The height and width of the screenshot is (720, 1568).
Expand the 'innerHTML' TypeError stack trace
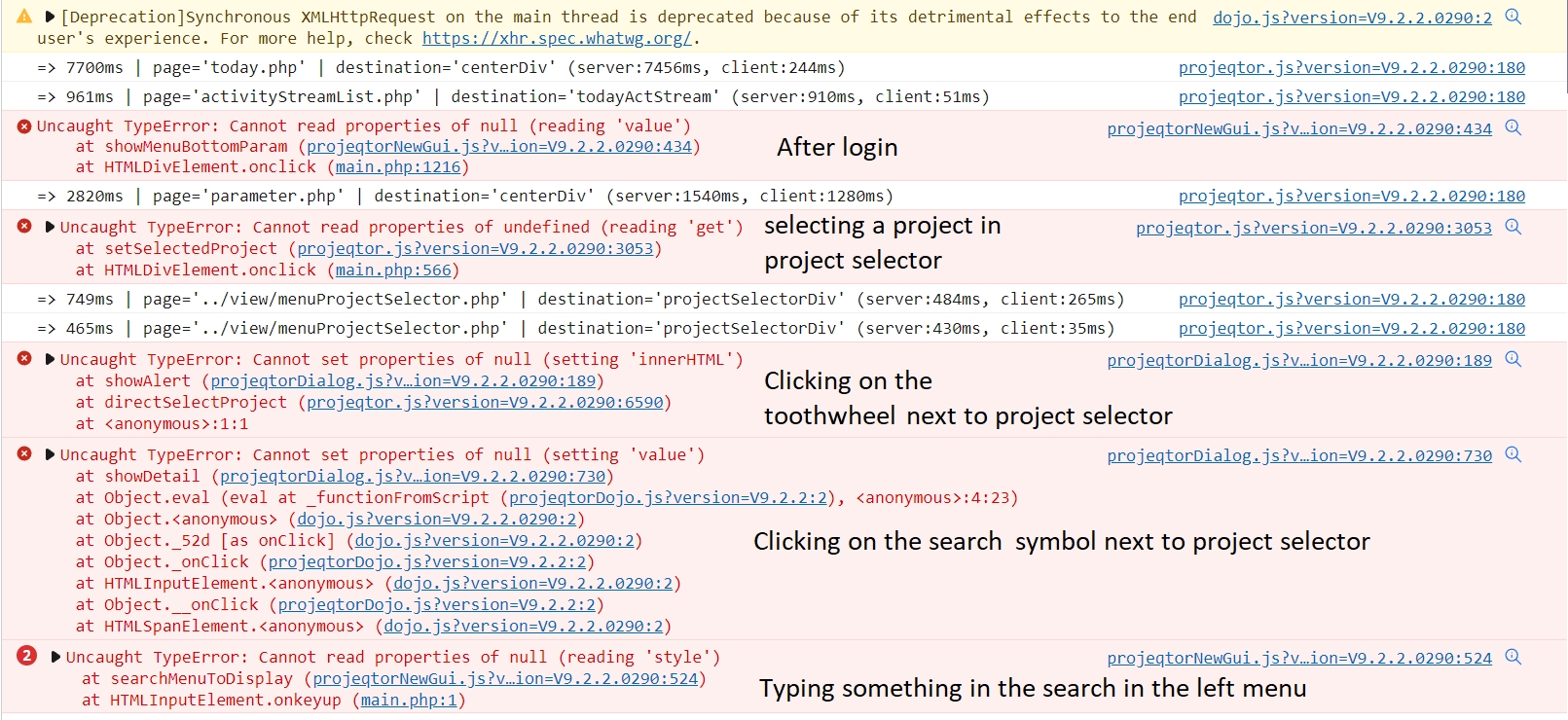pos(50,359)
